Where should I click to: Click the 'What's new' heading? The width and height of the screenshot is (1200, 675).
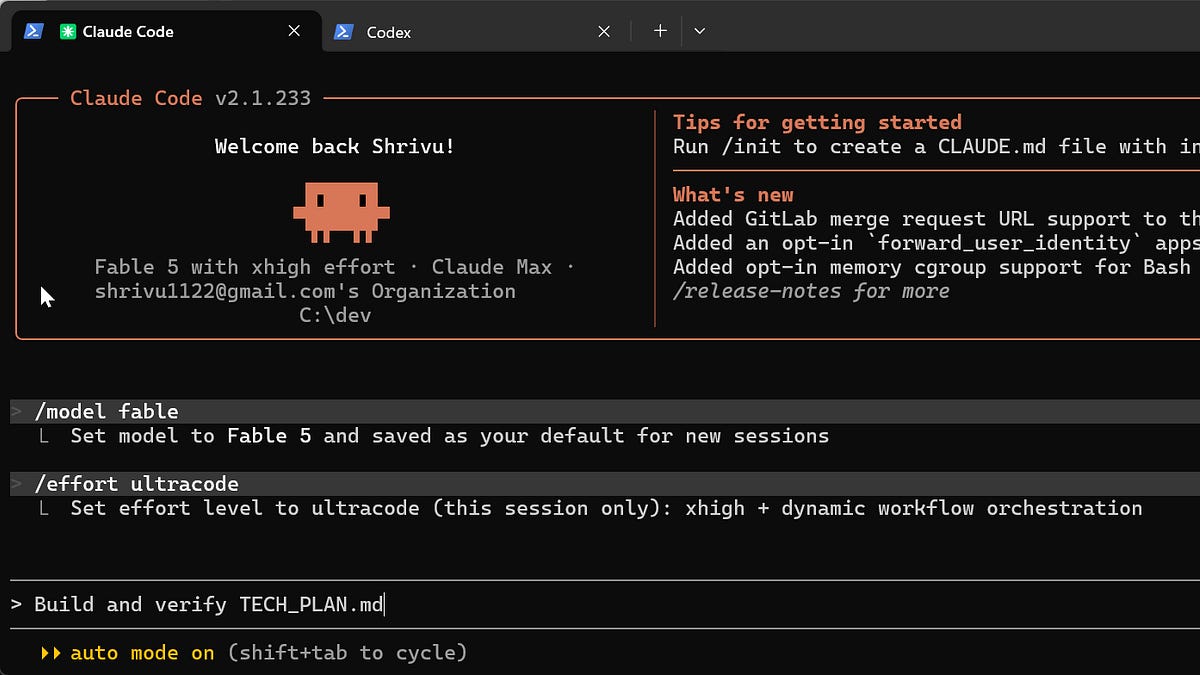coord(733,194)
